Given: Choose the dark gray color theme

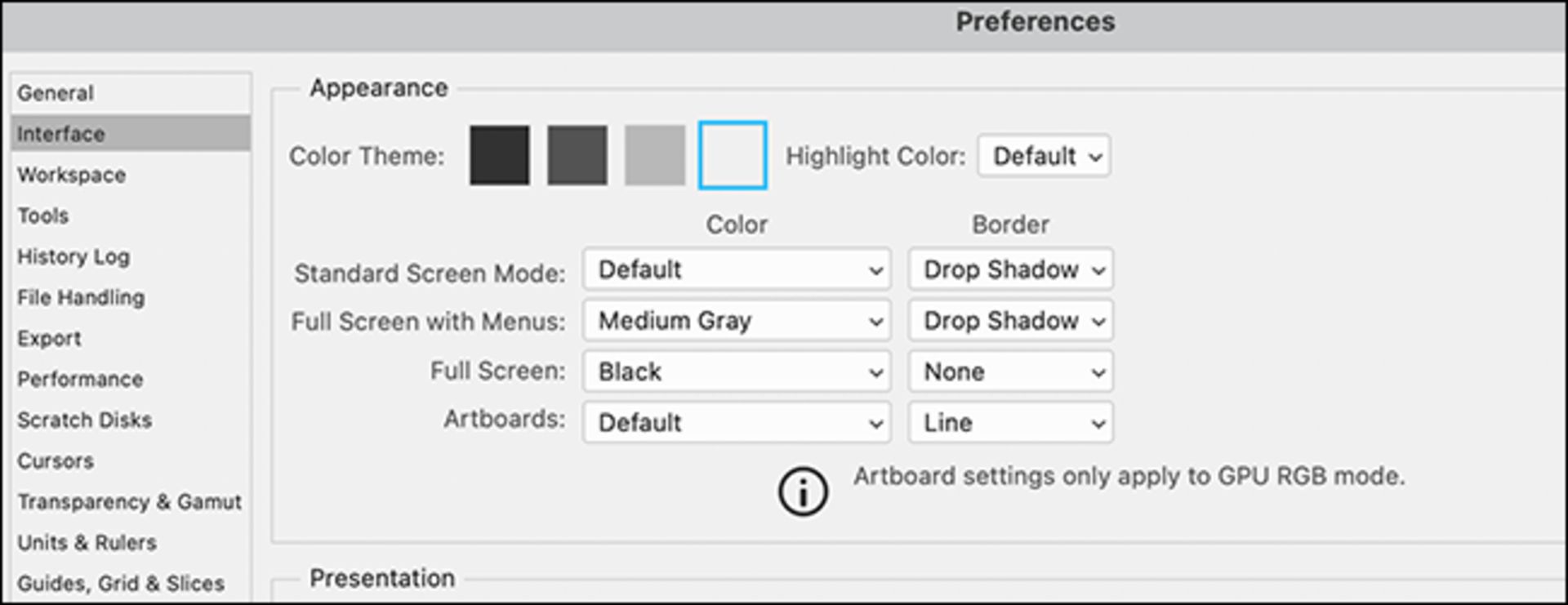Looking at the screenshot, I should click(x=577, y=155).
